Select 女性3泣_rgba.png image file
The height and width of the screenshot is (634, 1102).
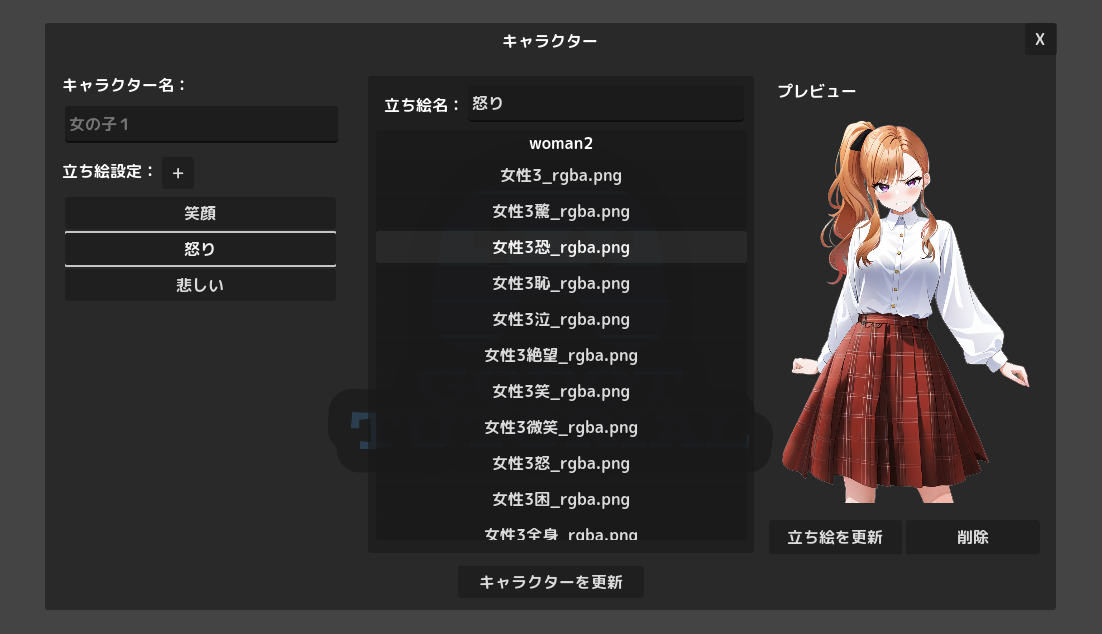point(560,320)
